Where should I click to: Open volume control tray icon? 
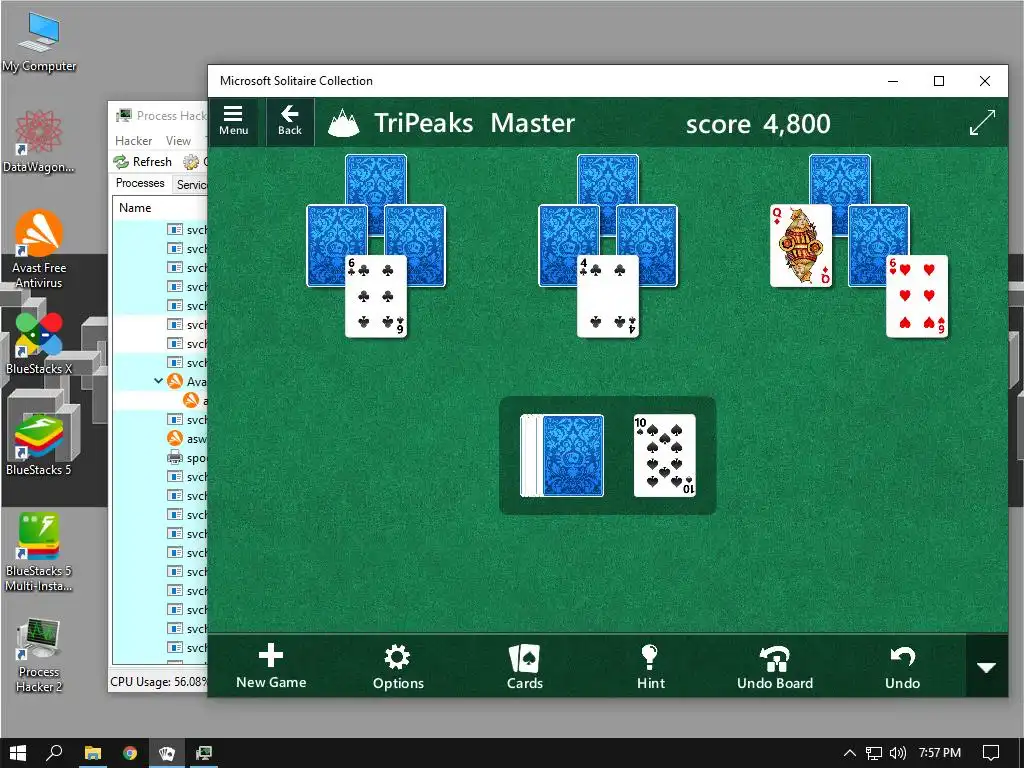click(x=898, y=753)
